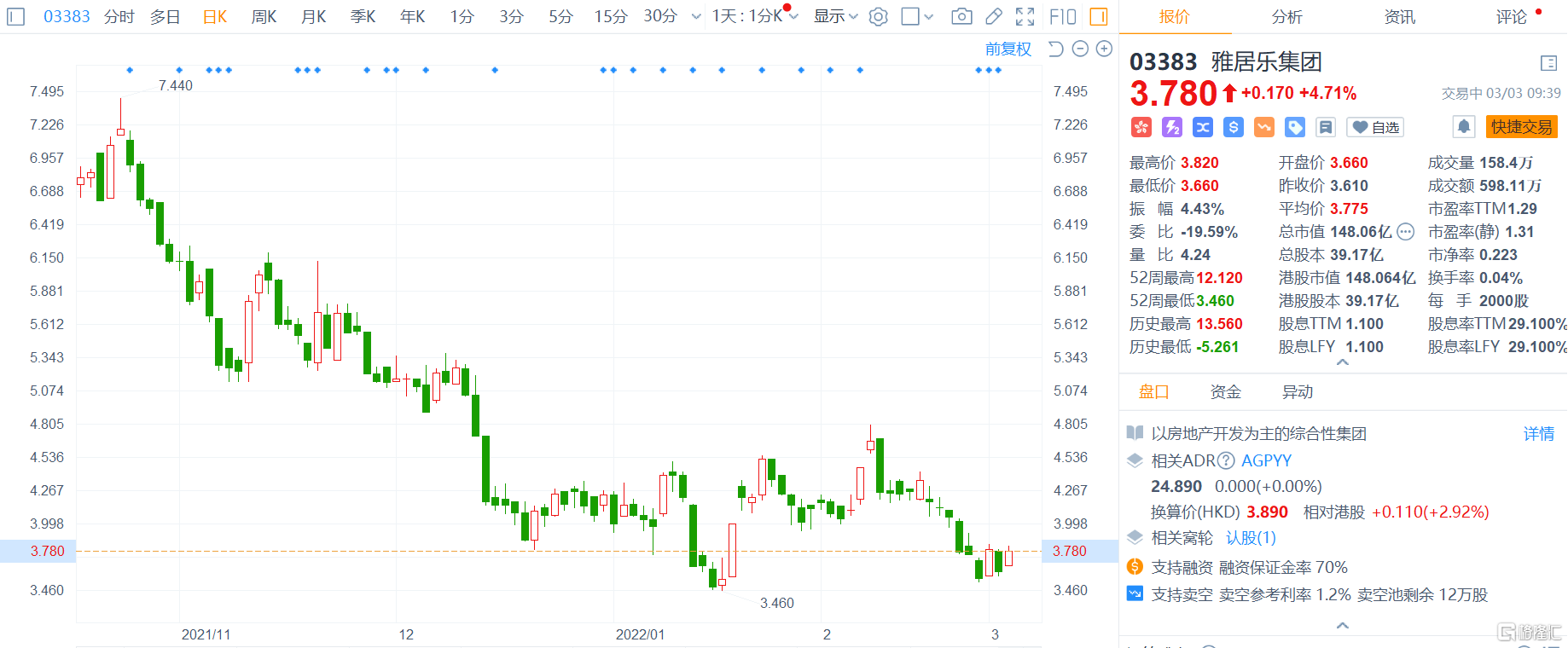Take a chart screenshot with camera icon
Viewport: 1568px width, 648px height.
tap(961, 17)
